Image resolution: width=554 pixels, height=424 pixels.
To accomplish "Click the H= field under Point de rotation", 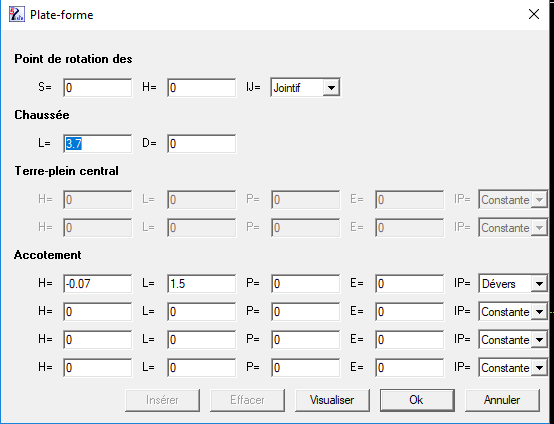I will tap(201, 87).
